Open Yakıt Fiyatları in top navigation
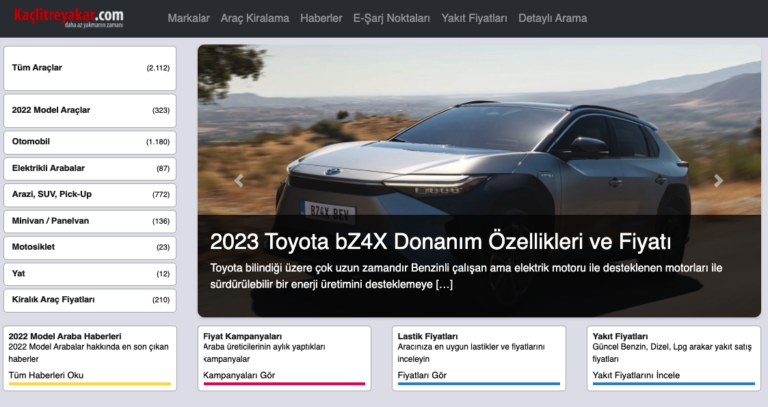 (474, 18)
